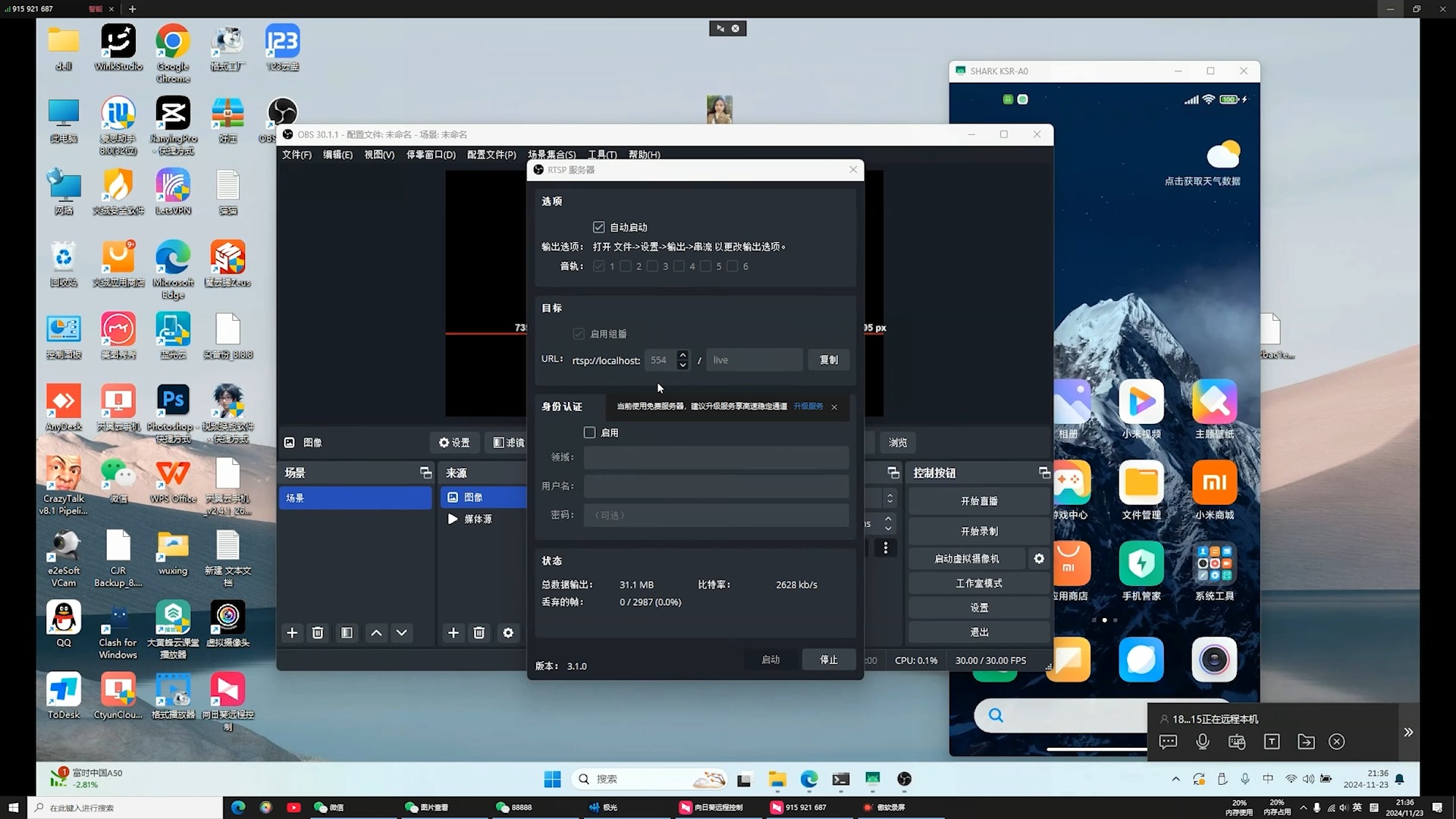
Task: Decrease the RTSP port number with down arrow
Action: coord(682,366)
